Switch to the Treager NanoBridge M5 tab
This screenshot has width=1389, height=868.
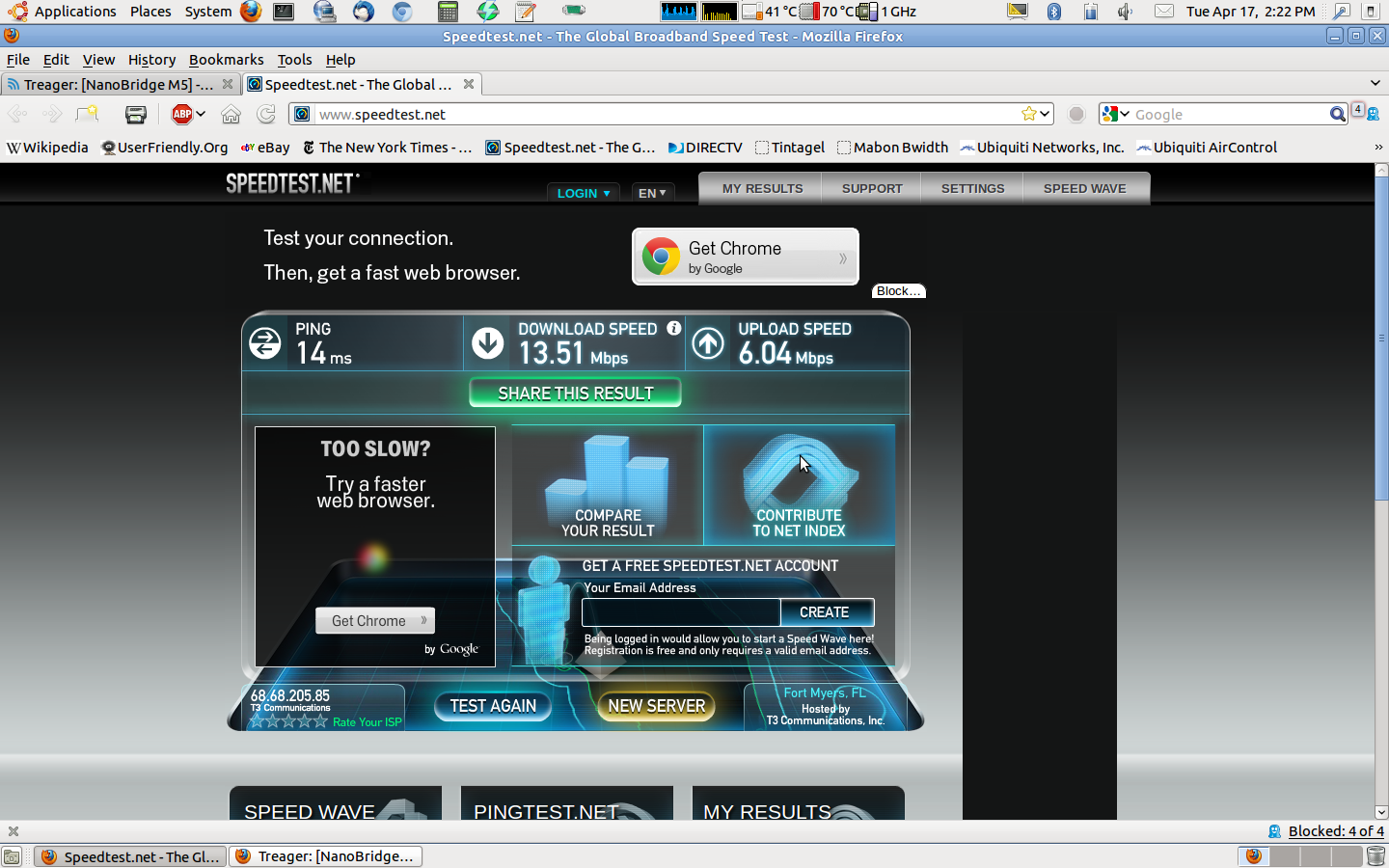click(x=118, y=85)
